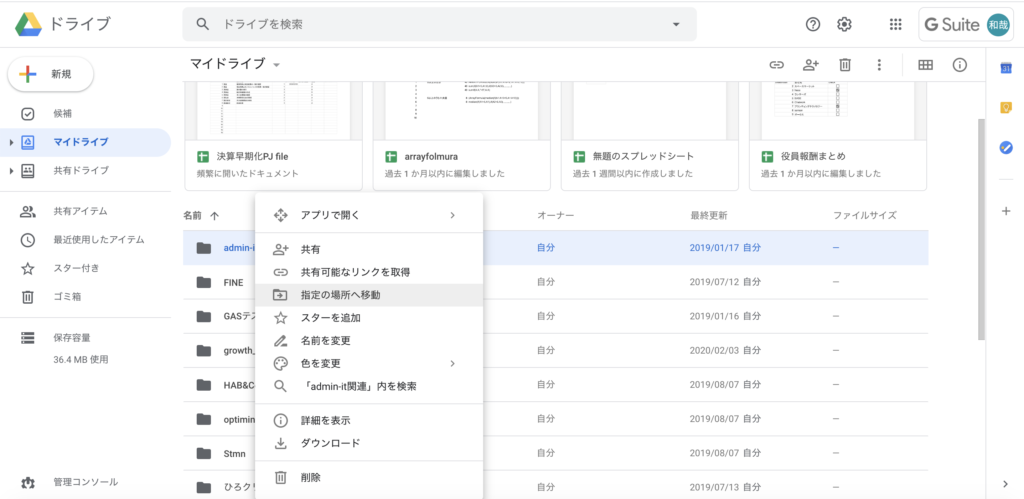
Task: Click the ファイルサイズ column header
Action: 865,215
